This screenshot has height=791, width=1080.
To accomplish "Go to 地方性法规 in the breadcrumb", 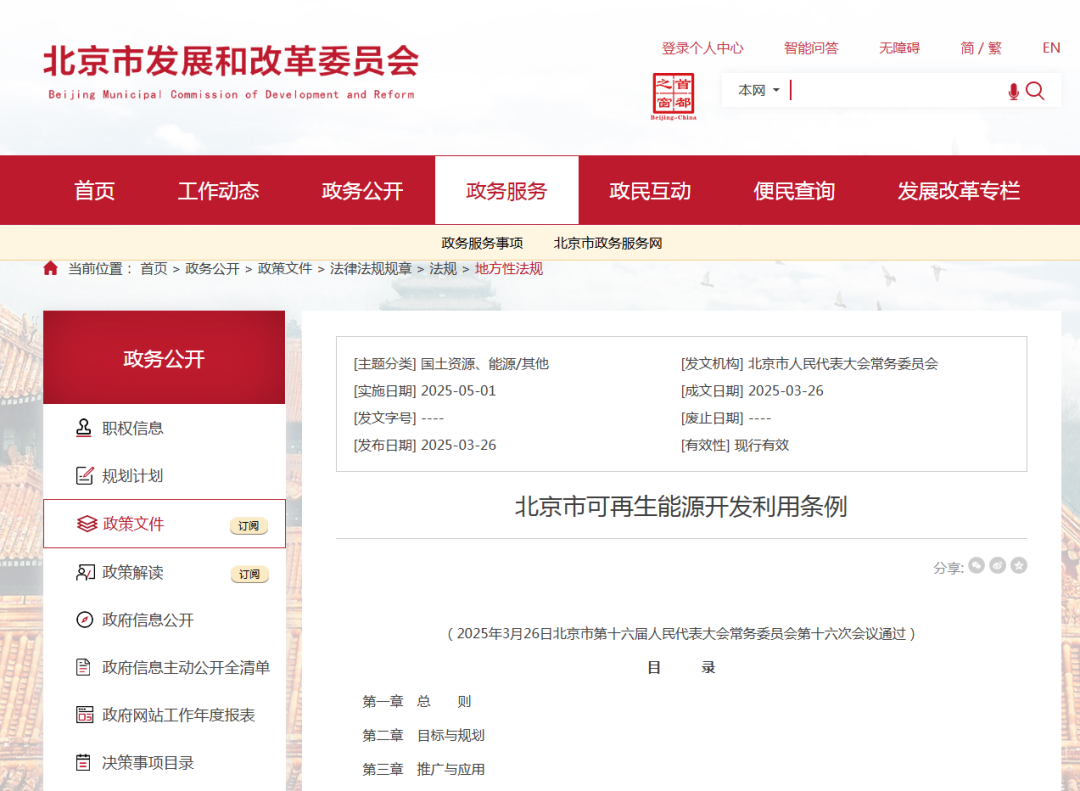I will click(508, 269).
